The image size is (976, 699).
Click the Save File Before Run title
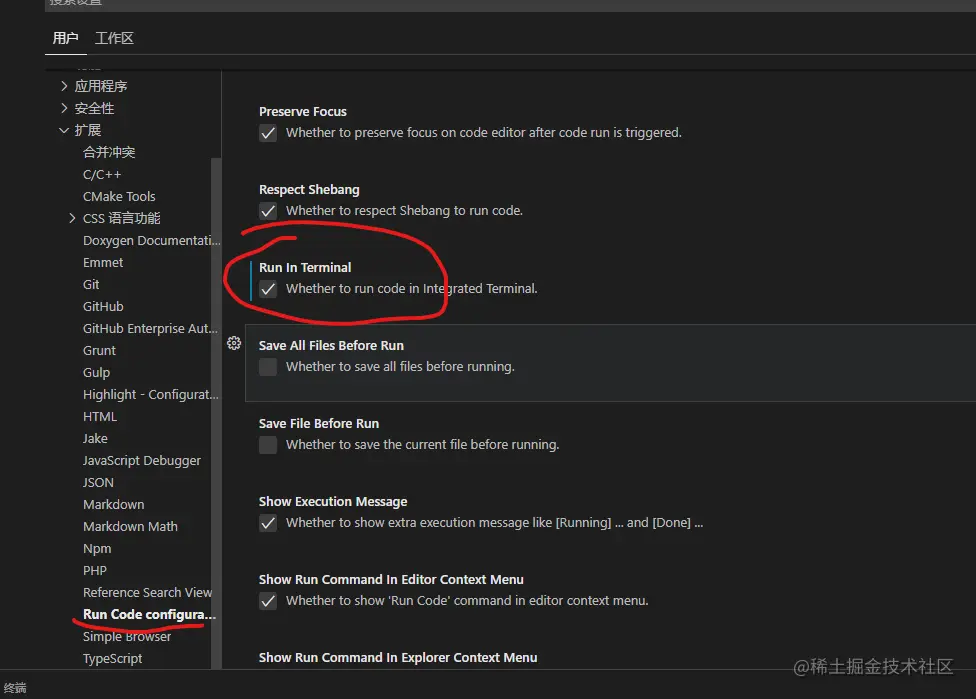(319, 423)
